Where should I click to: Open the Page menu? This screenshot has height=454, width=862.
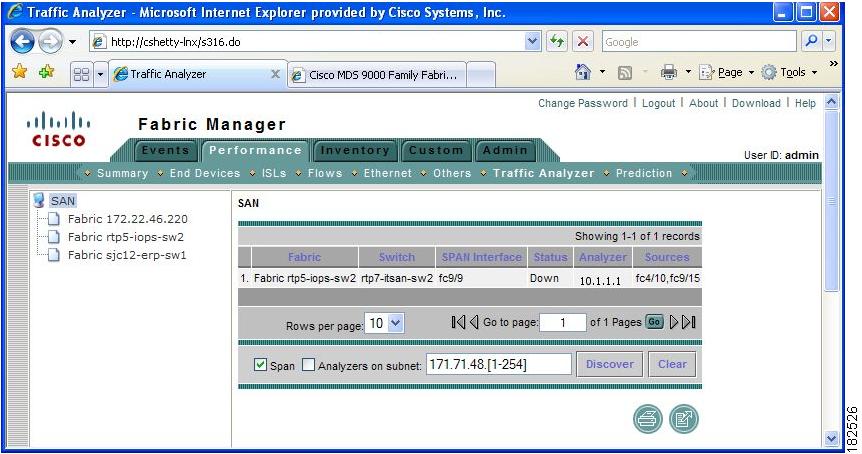point(726,72)
